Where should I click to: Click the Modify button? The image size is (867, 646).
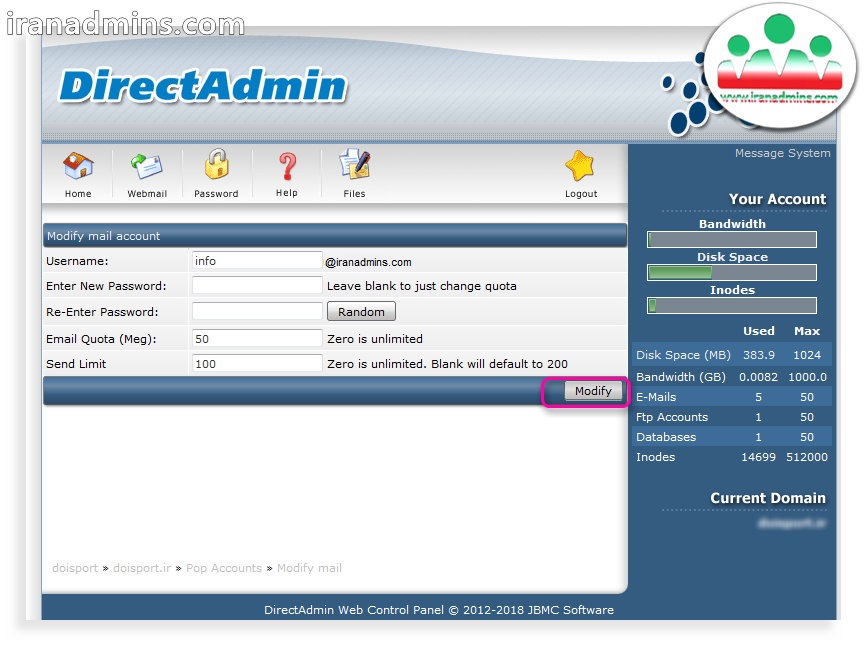593,391
